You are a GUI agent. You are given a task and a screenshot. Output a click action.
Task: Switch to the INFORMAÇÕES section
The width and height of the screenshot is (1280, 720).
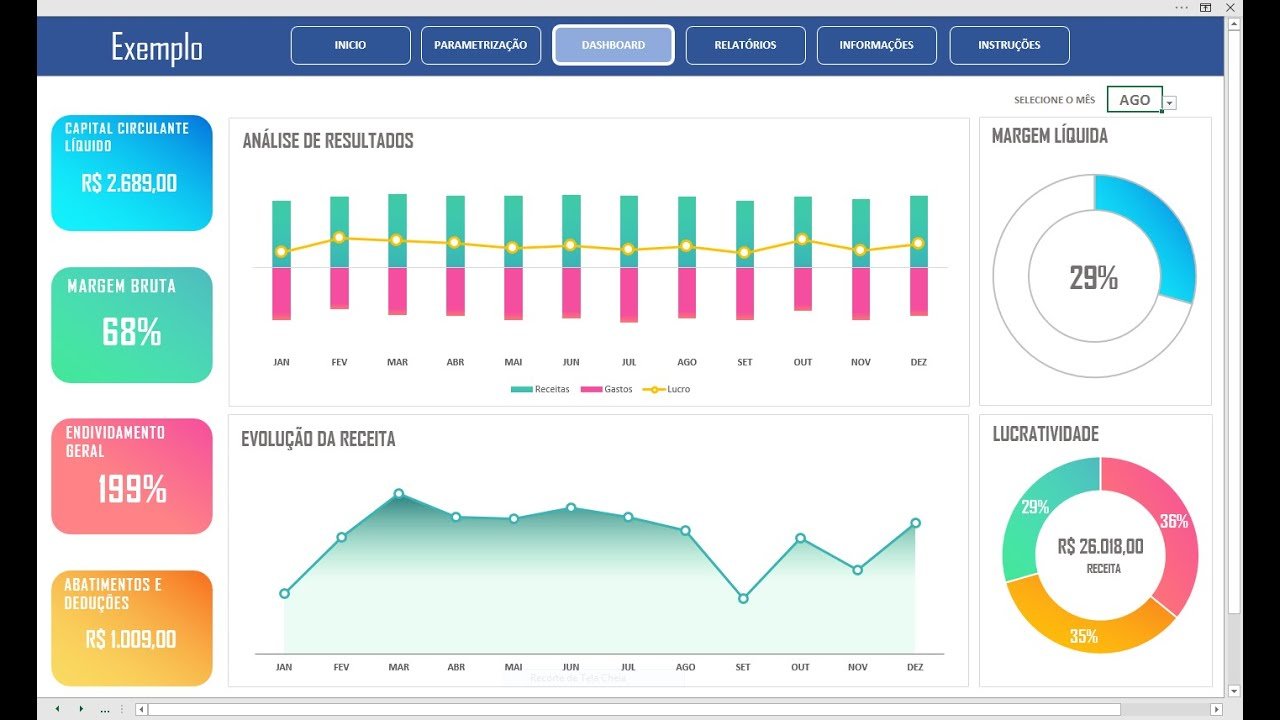876,45
